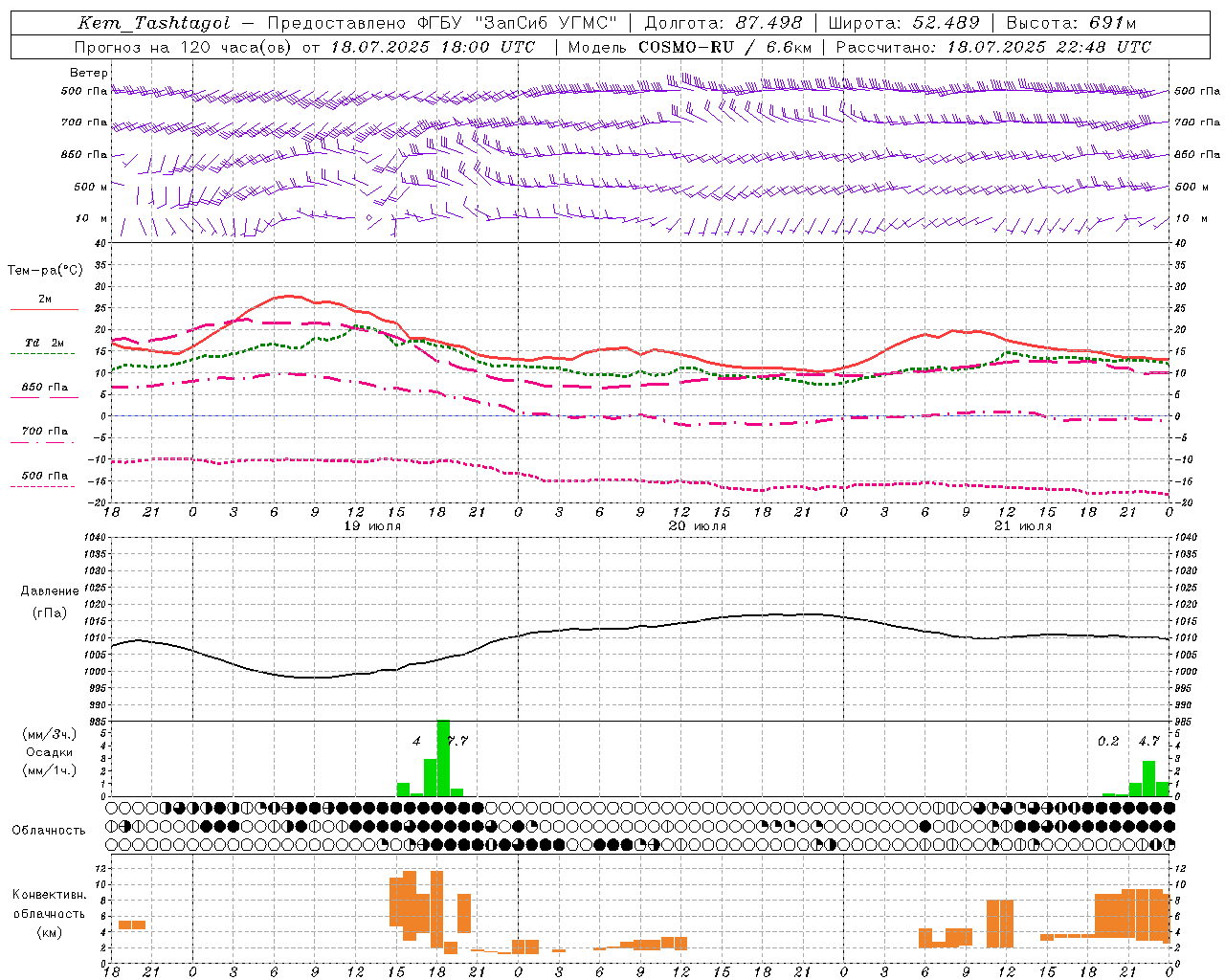Click the Тем-ра(°C) axis title

tap(45, 271)
